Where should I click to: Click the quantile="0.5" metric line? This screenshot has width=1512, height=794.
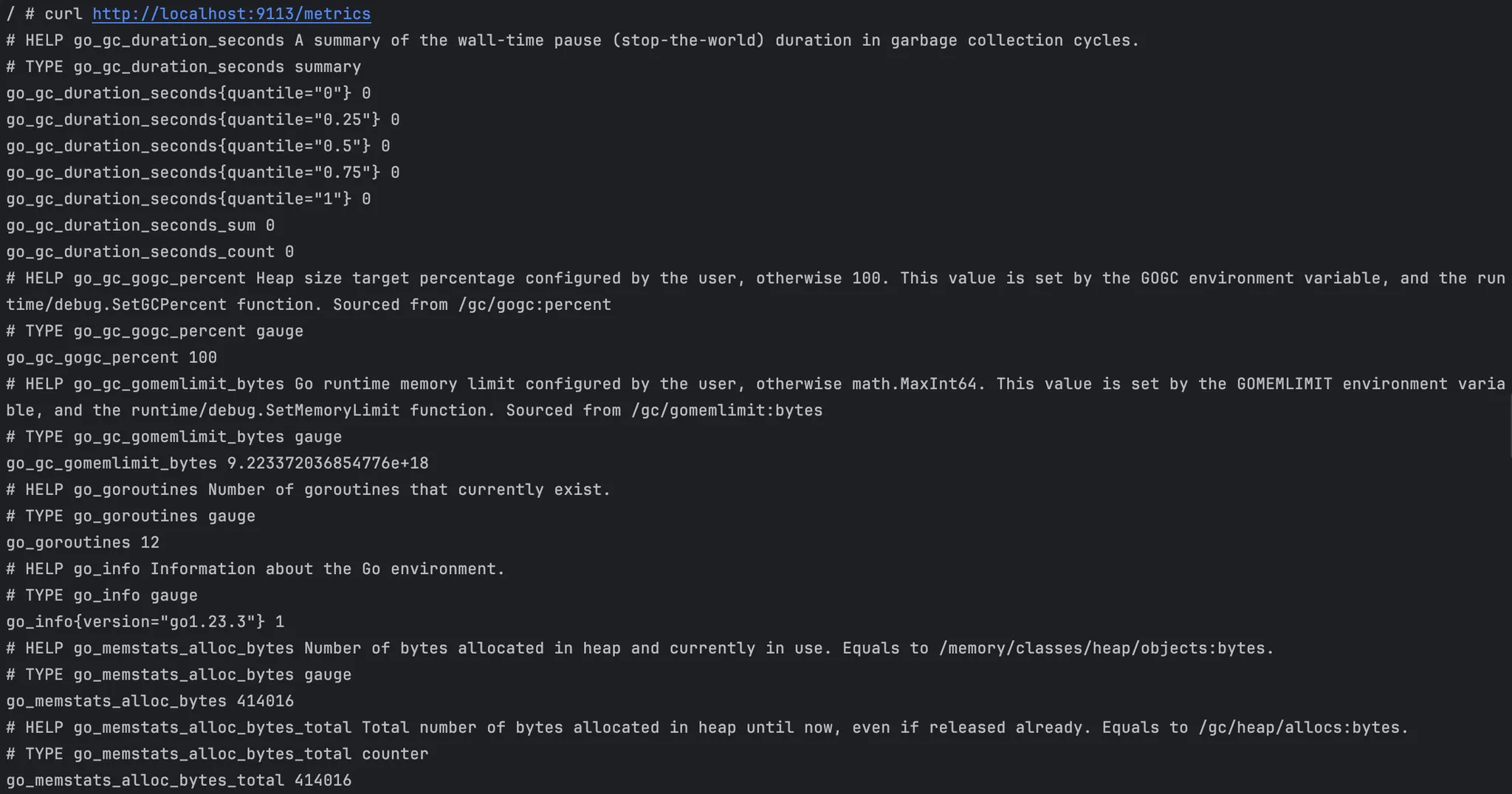198,146
